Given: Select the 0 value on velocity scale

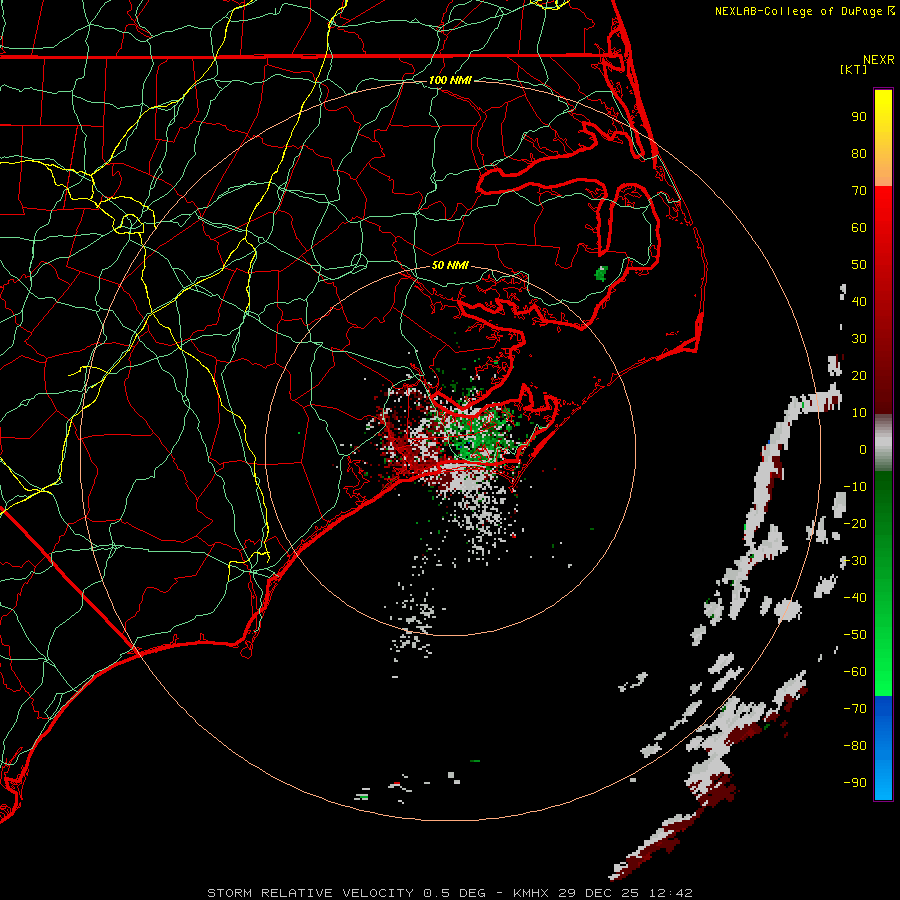Looking at the screenshot, I should 863,449.
